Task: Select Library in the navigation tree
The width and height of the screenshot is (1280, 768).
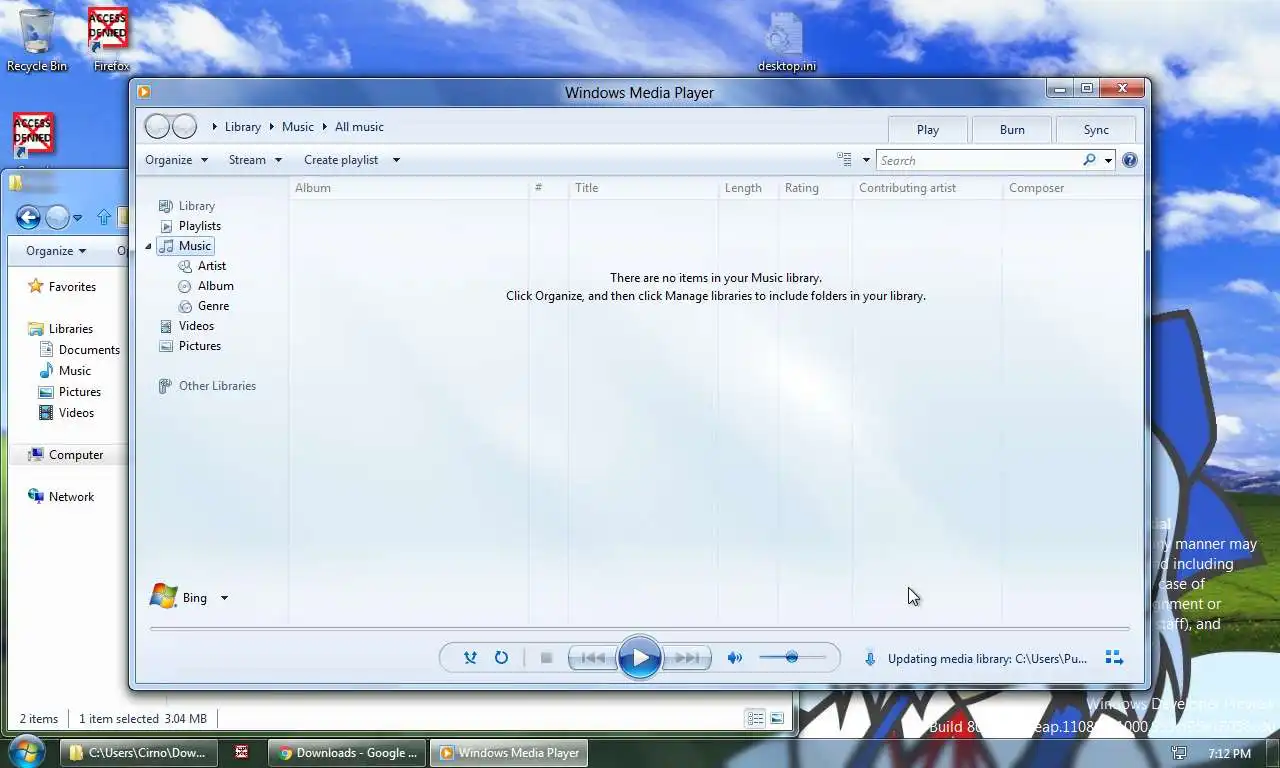Action: pos(187,206)
